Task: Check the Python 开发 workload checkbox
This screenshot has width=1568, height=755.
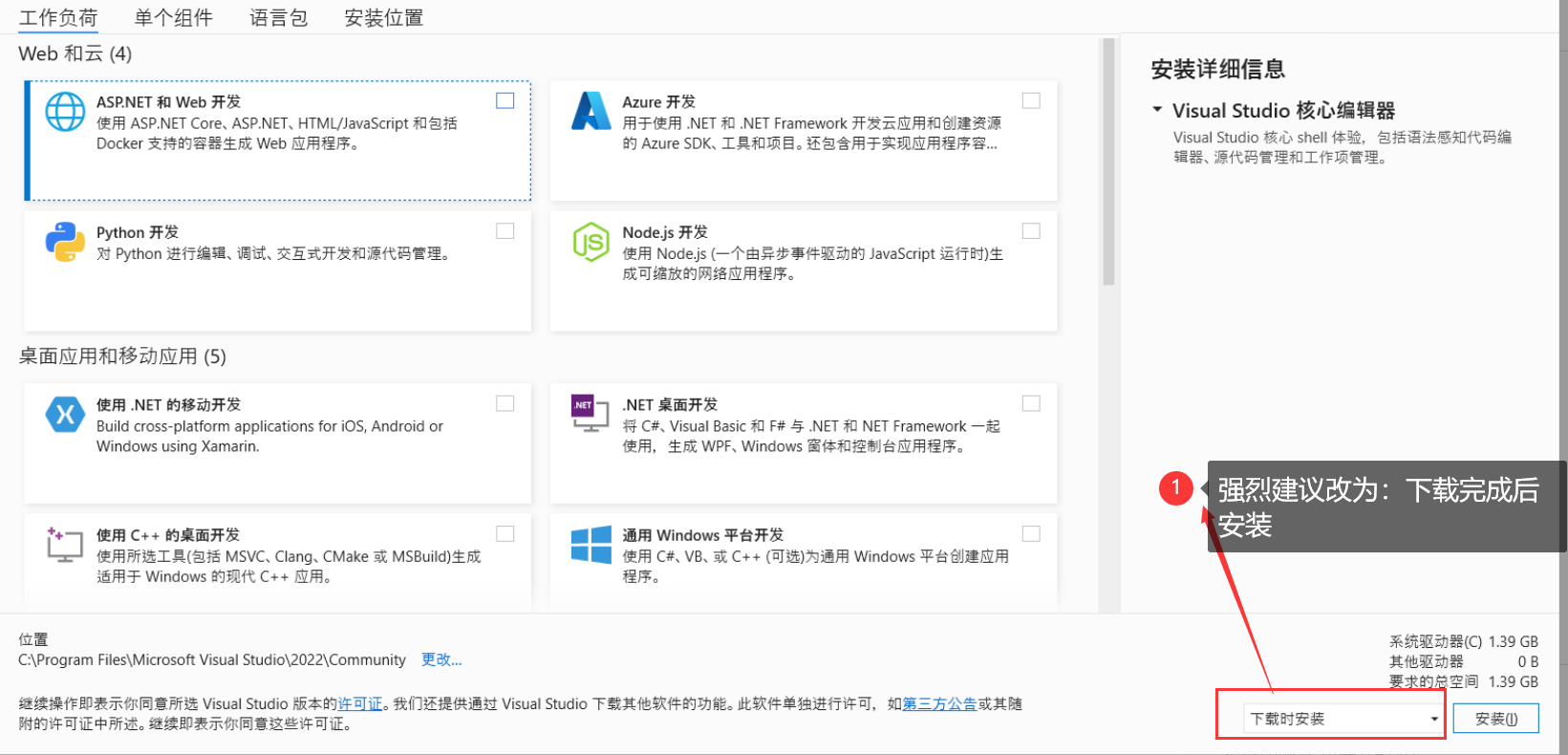Action: (x=505, y=231)
